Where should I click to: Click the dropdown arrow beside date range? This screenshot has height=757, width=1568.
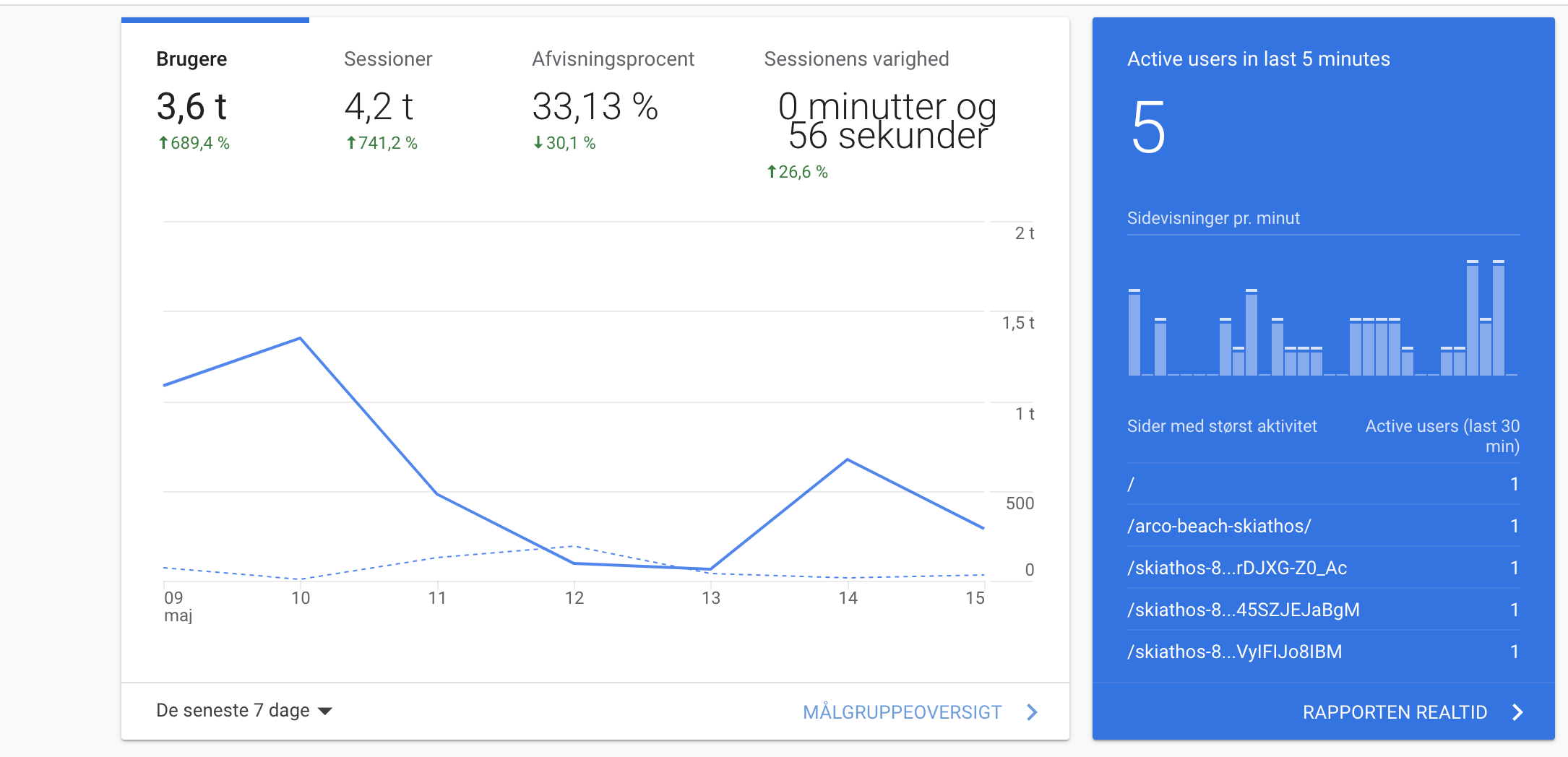pyautogui.click(x=326, y=711)
